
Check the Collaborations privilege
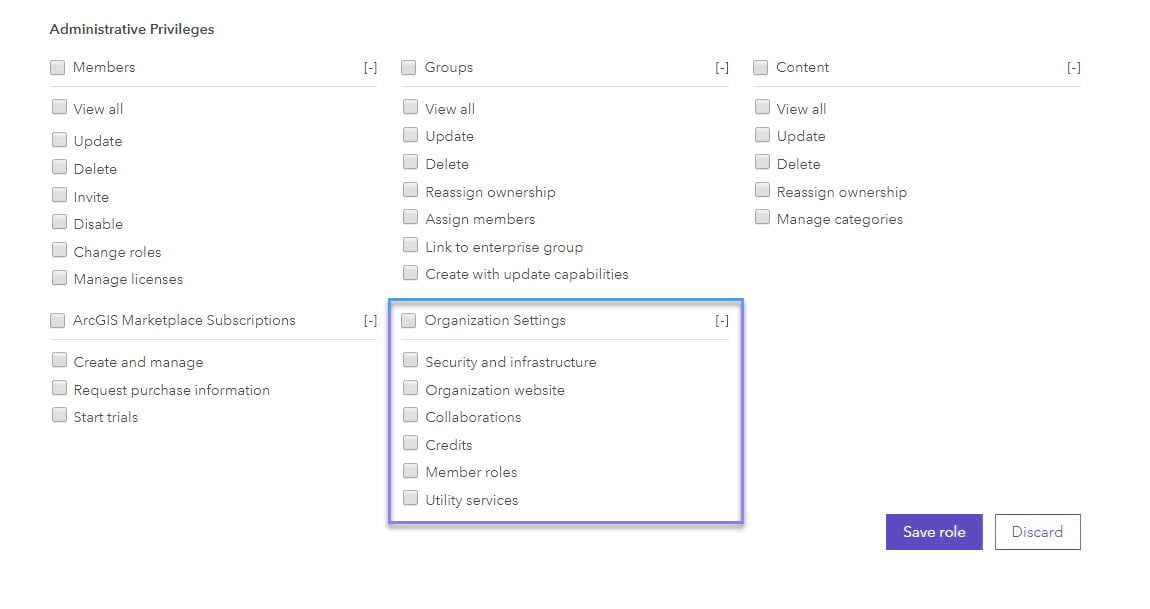tap(411, 417)
